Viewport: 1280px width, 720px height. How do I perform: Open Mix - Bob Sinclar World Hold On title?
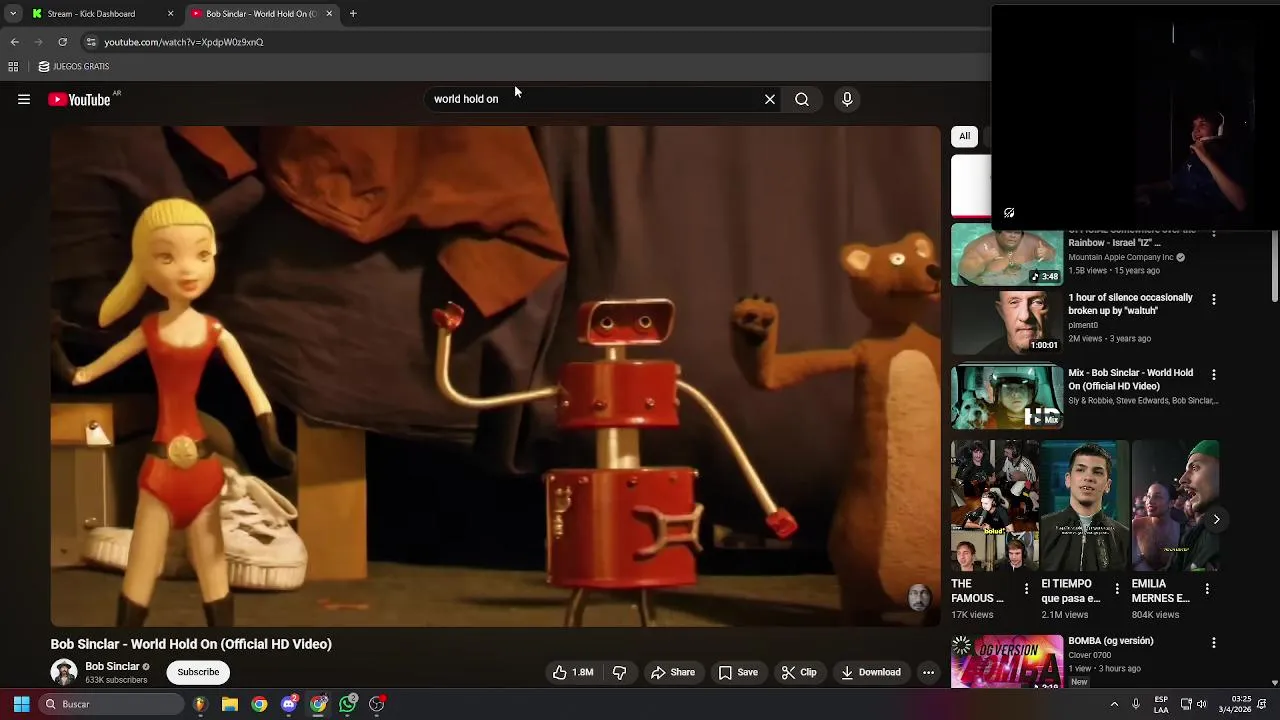click(x=1130, y=379)
